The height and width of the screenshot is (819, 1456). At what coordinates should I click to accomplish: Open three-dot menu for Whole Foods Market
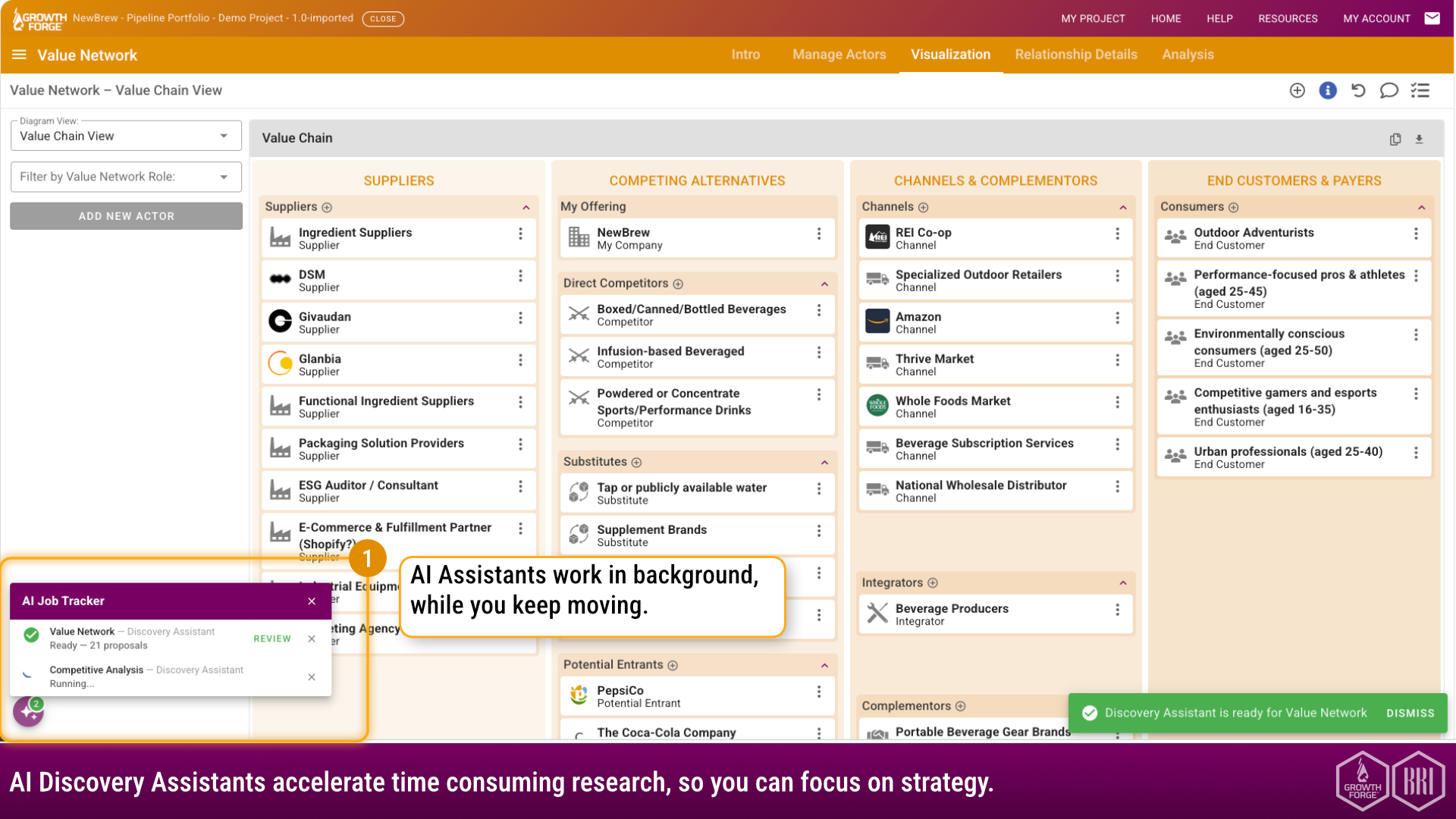point(1117,402)
